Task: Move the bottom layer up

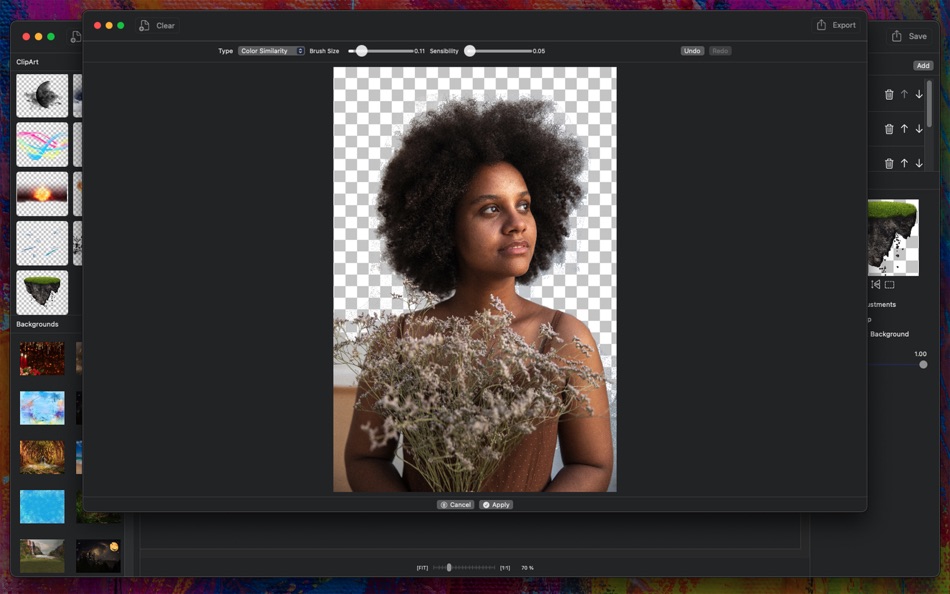Action: (x=904, y=164)
